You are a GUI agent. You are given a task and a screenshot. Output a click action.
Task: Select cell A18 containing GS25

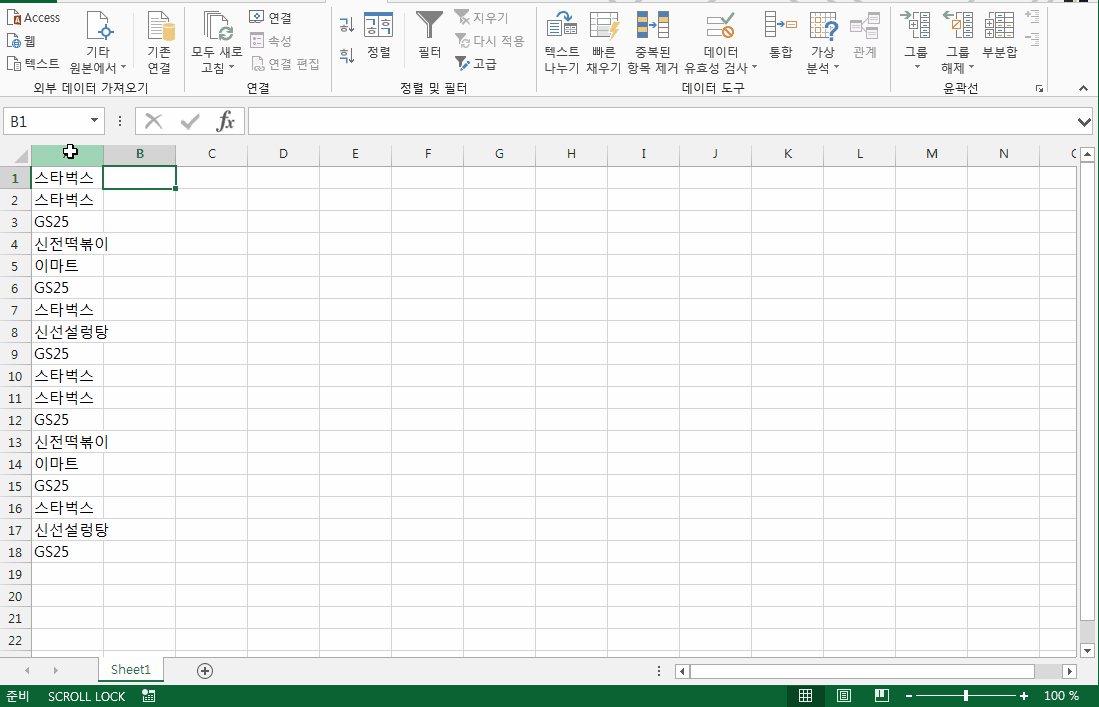click(67, 552)
